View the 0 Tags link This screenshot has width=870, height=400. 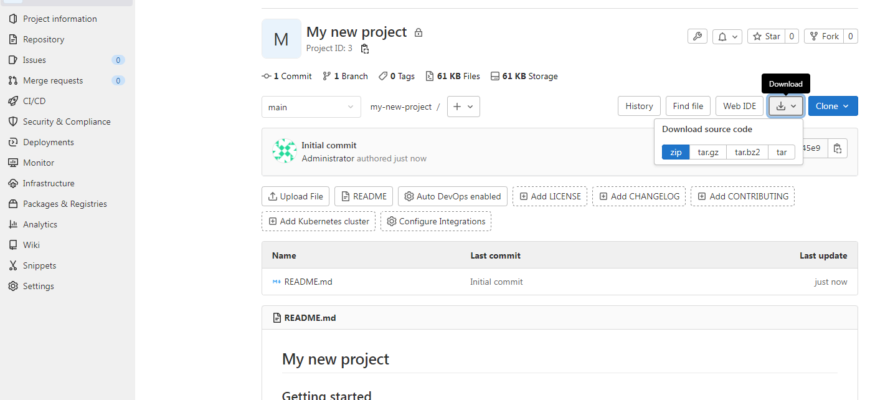(x=397, y=77)
